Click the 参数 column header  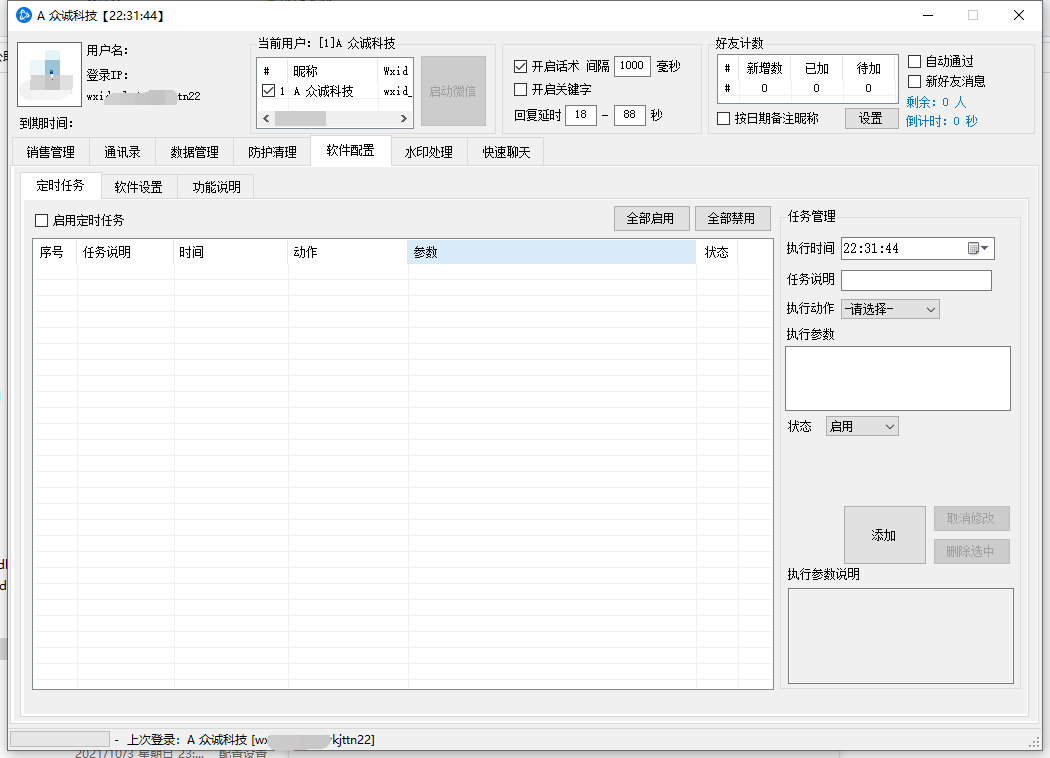(551, 252)
